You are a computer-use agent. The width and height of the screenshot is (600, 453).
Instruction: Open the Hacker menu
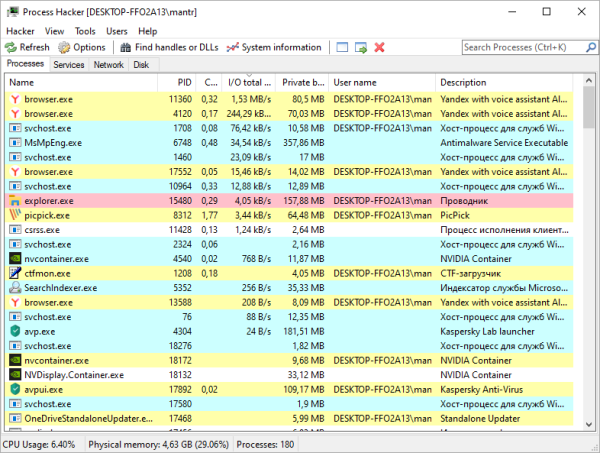(20, 31)
